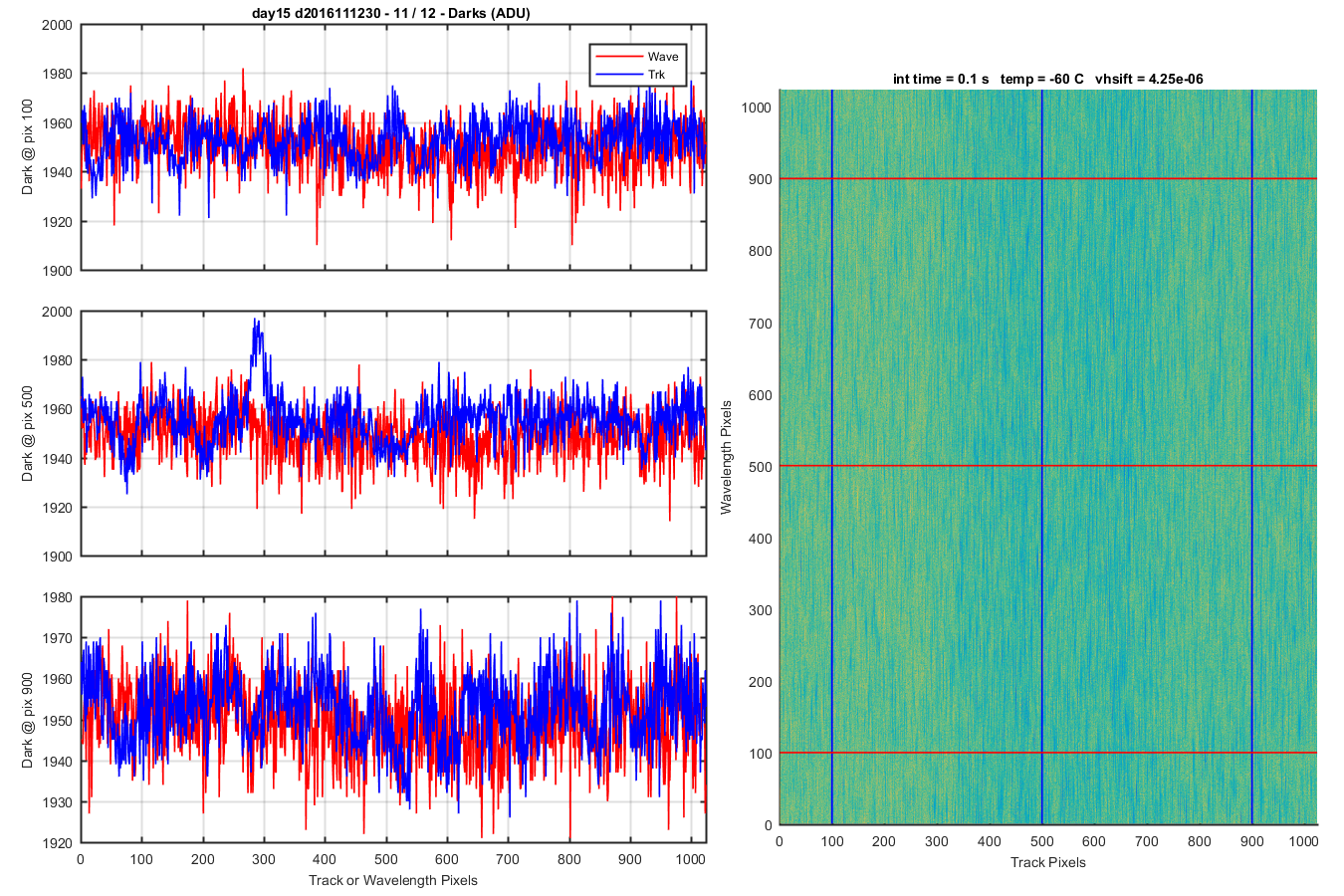Click the 'Dark @ pix 900' axis label
This screenshot has height=896, width=1344.
pos(27,720)
